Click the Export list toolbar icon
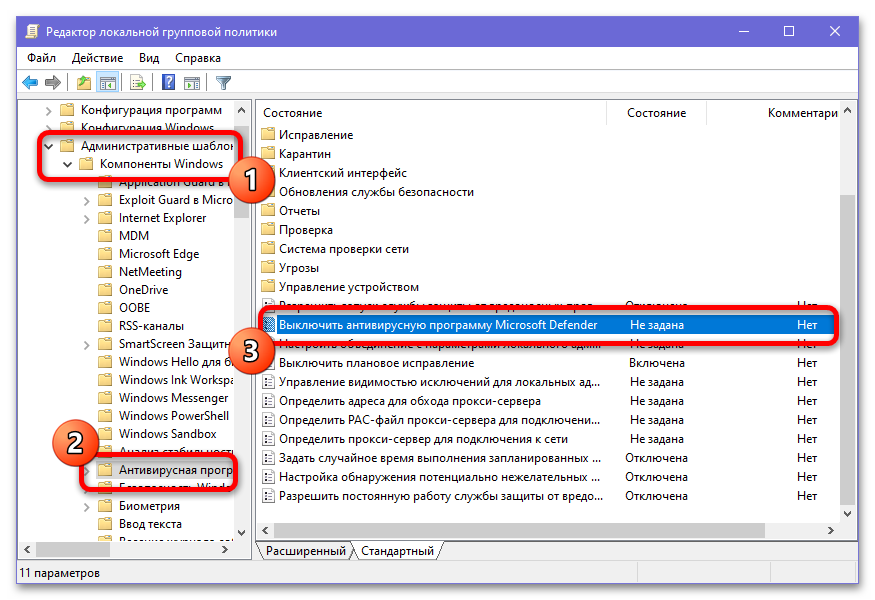The height and width of the screenshot is (600, 875). [x=138, y=83]
